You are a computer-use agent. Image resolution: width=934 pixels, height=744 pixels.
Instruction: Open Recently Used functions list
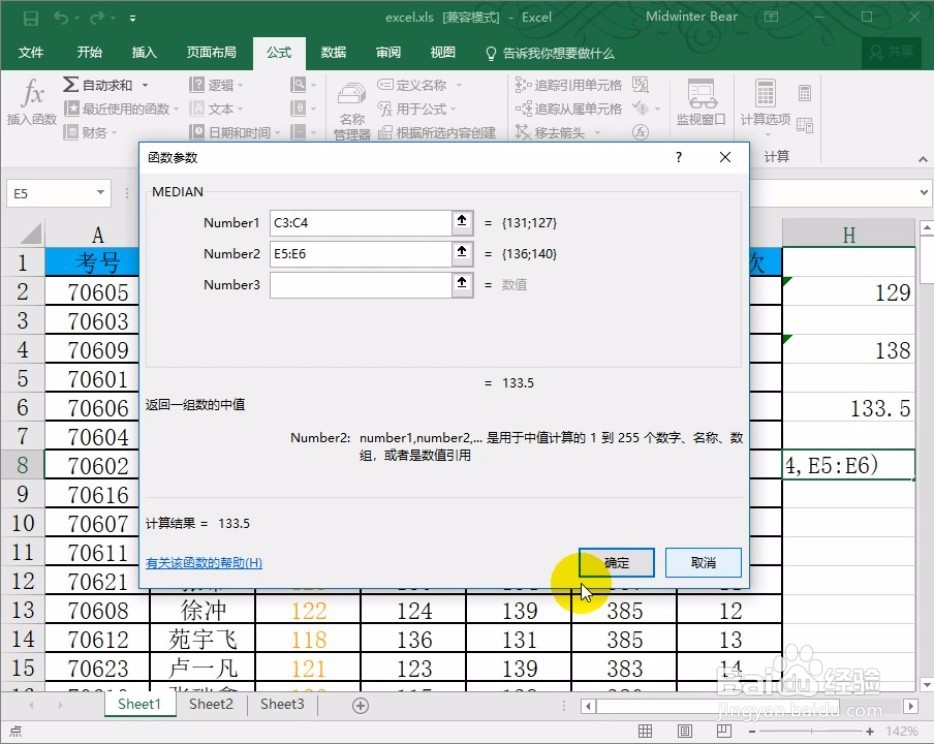pos(122,109)
